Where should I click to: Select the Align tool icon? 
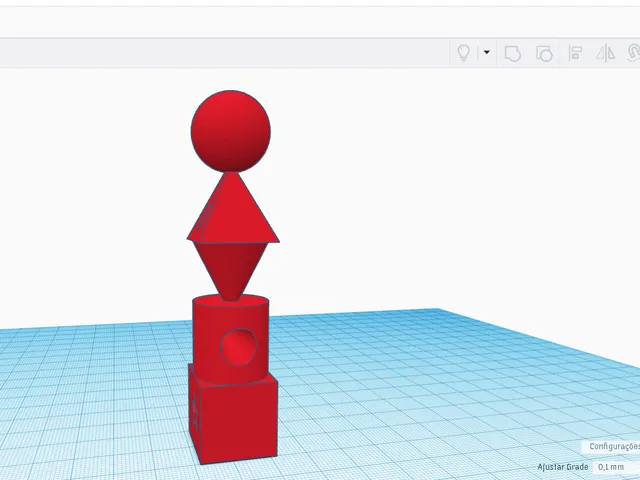pos(575,53)
